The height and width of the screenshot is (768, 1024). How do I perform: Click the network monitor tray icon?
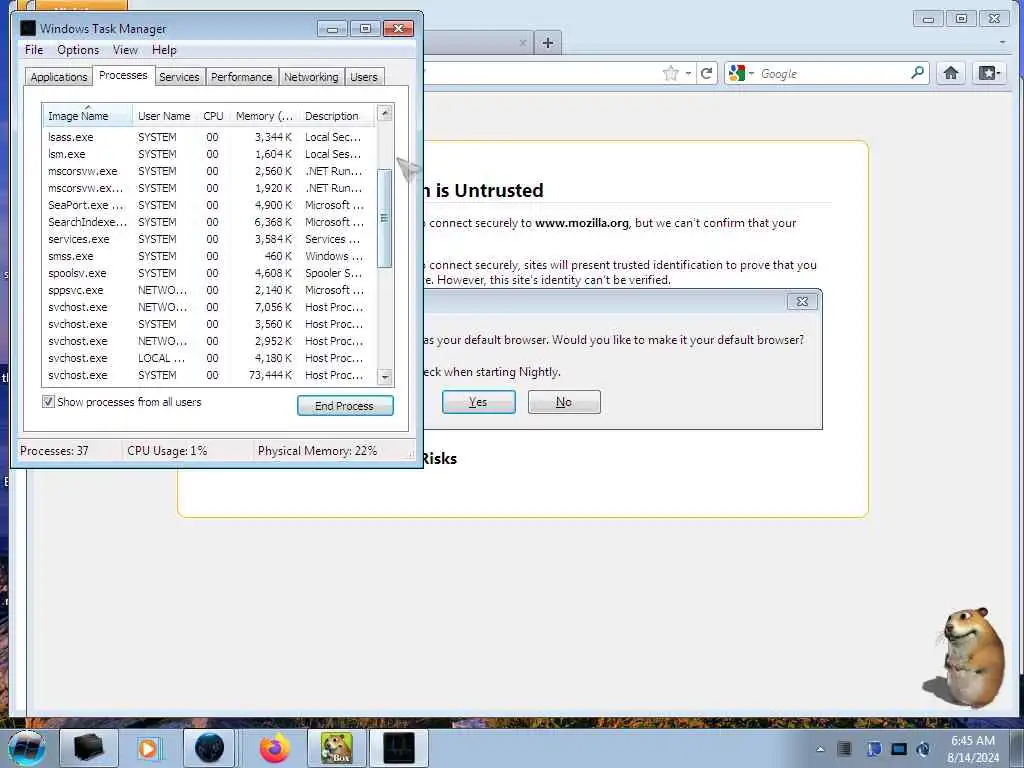[x=899, y=749]
